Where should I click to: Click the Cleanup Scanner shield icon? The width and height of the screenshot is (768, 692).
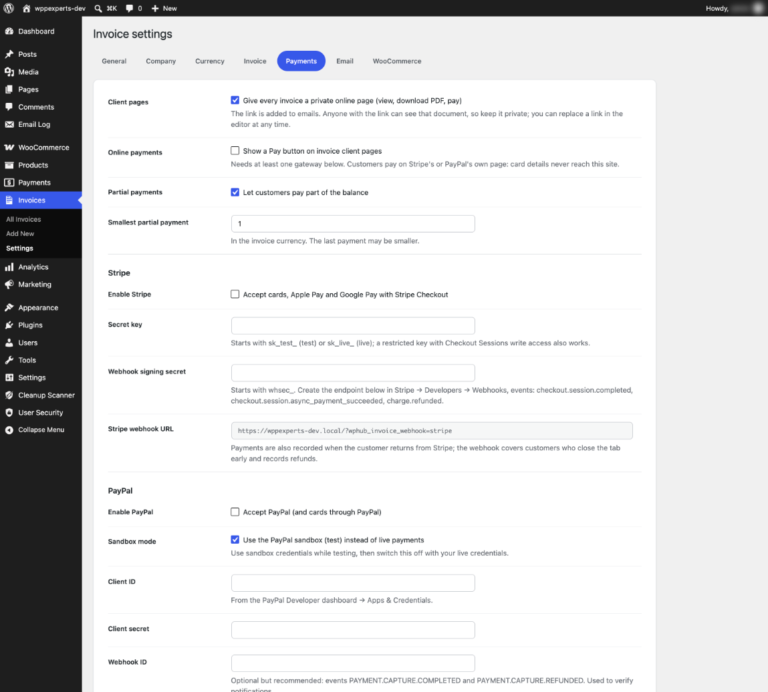point(9,395)
